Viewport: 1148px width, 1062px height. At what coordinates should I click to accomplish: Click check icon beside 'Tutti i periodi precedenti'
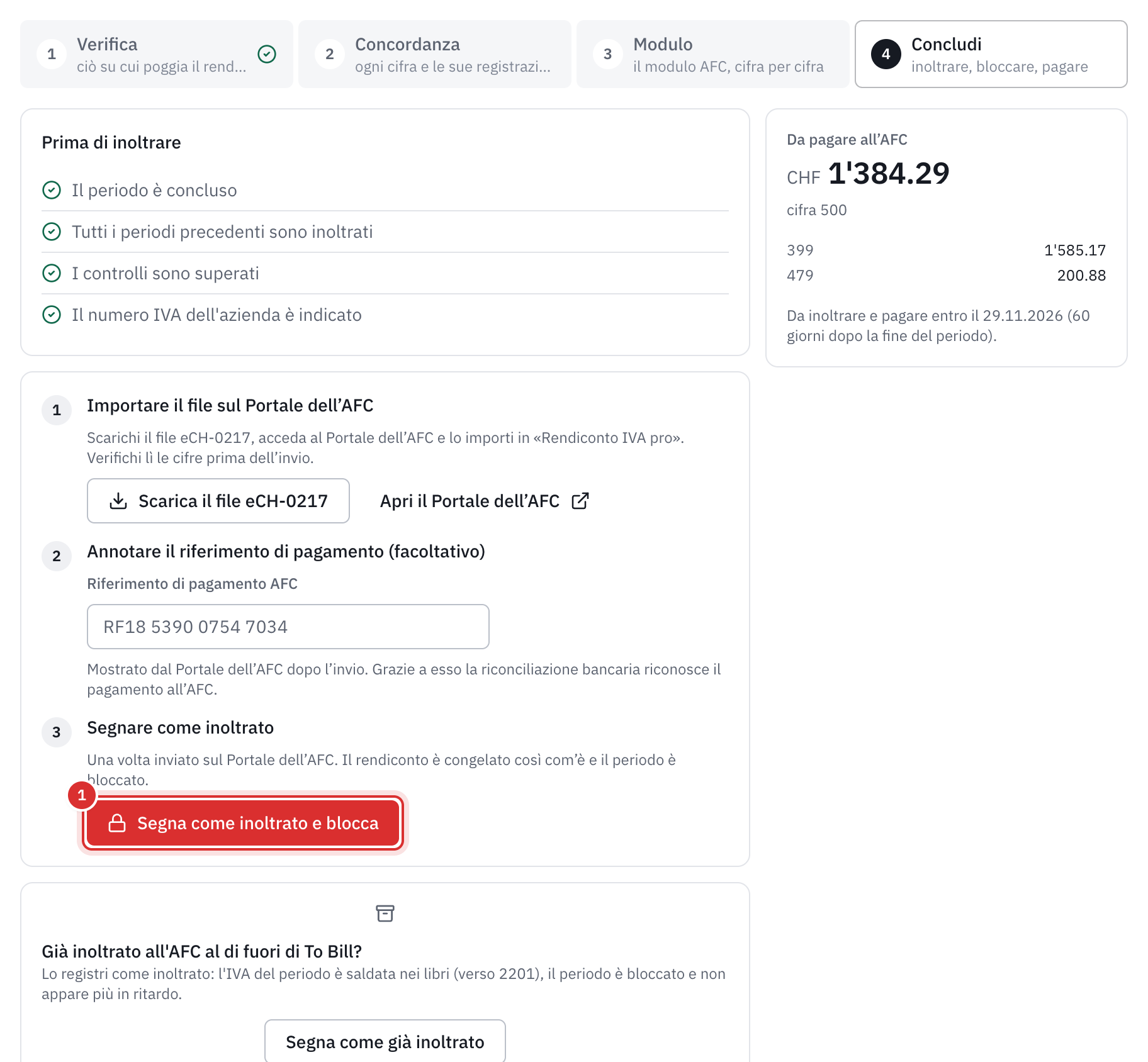pos(52,232)
